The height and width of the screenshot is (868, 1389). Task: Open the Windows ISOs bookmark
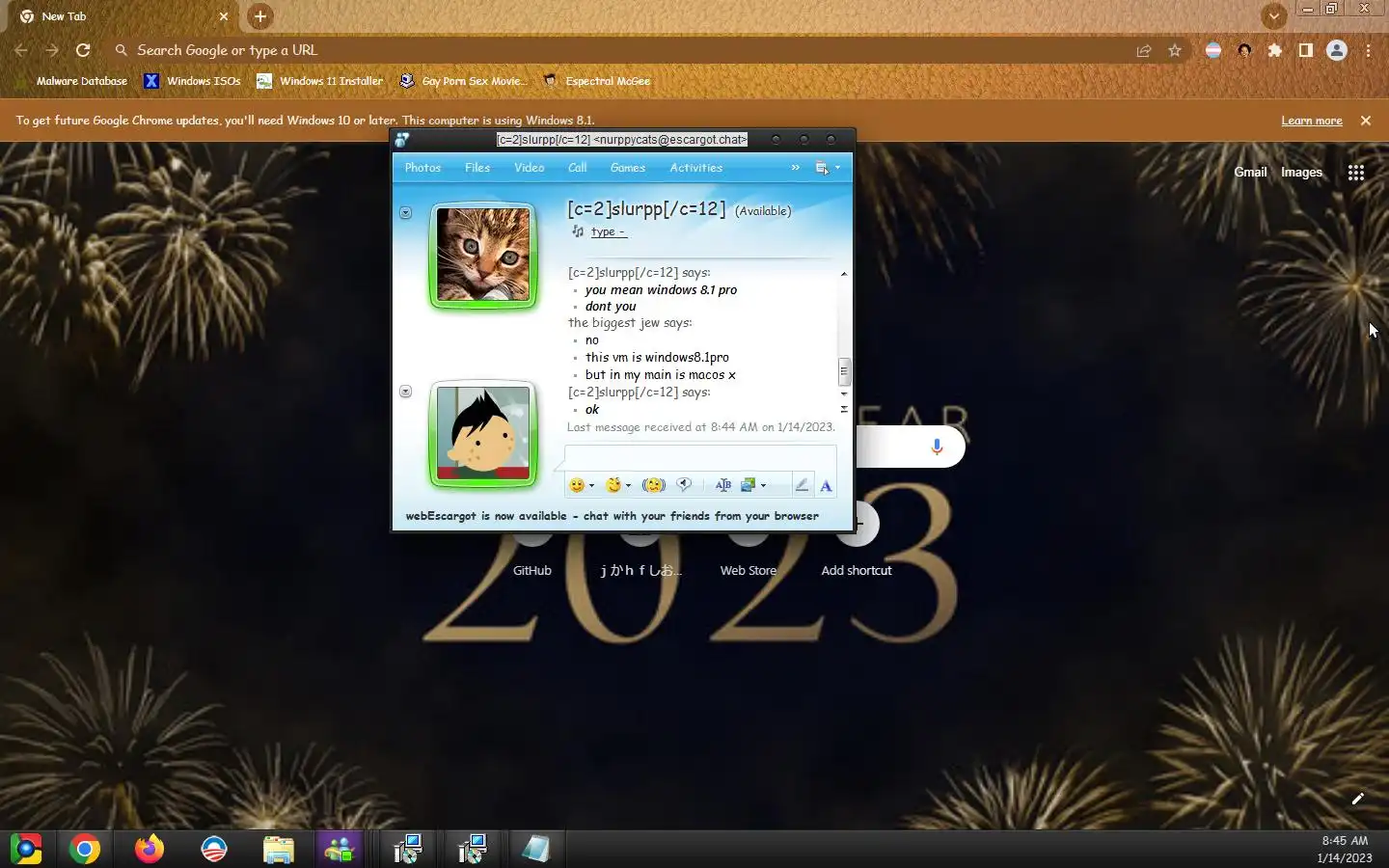coord(193,81)
